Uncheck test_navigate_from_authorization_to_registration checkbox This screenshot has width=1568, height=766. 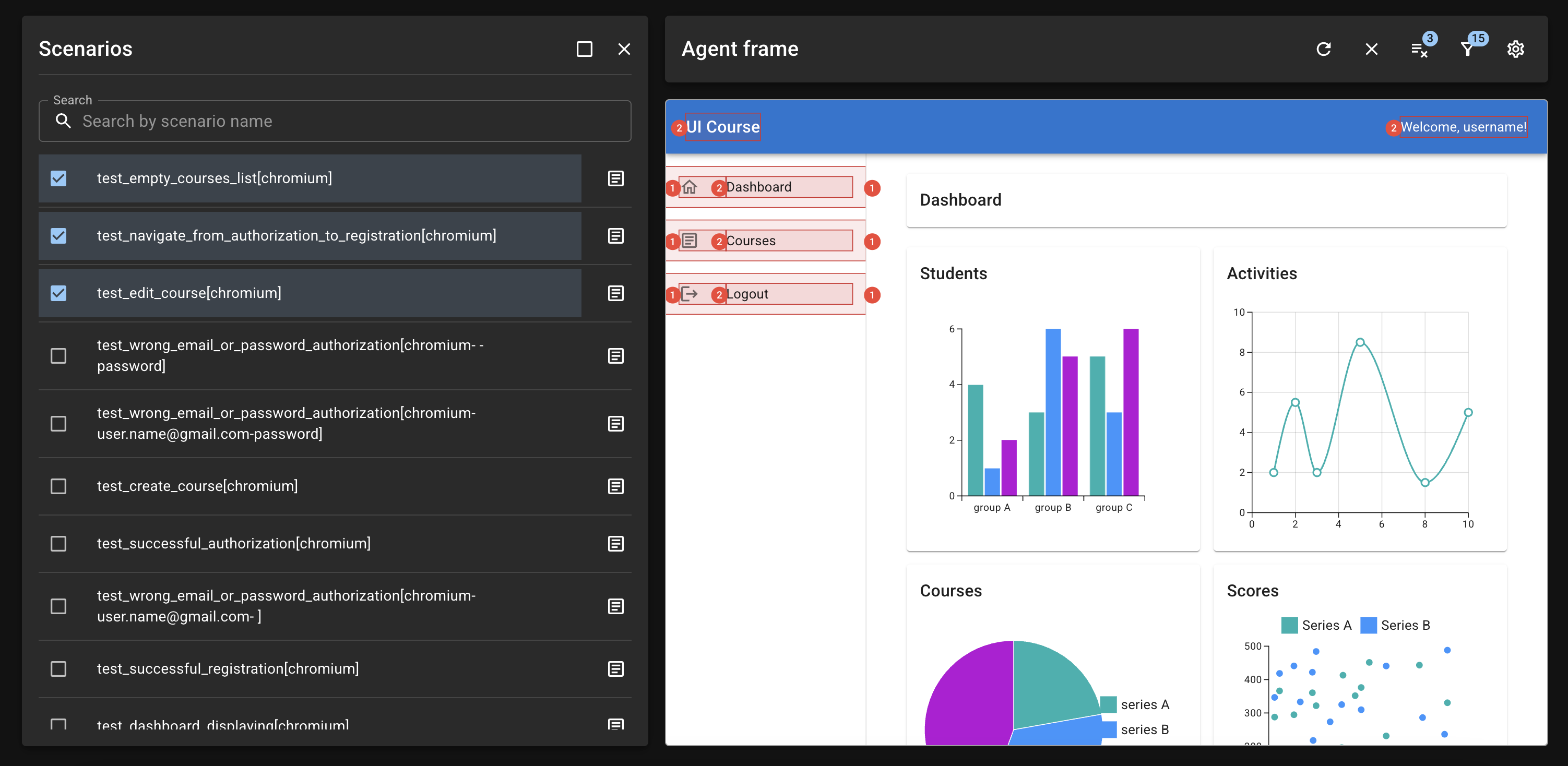click(x=58, y=235)
